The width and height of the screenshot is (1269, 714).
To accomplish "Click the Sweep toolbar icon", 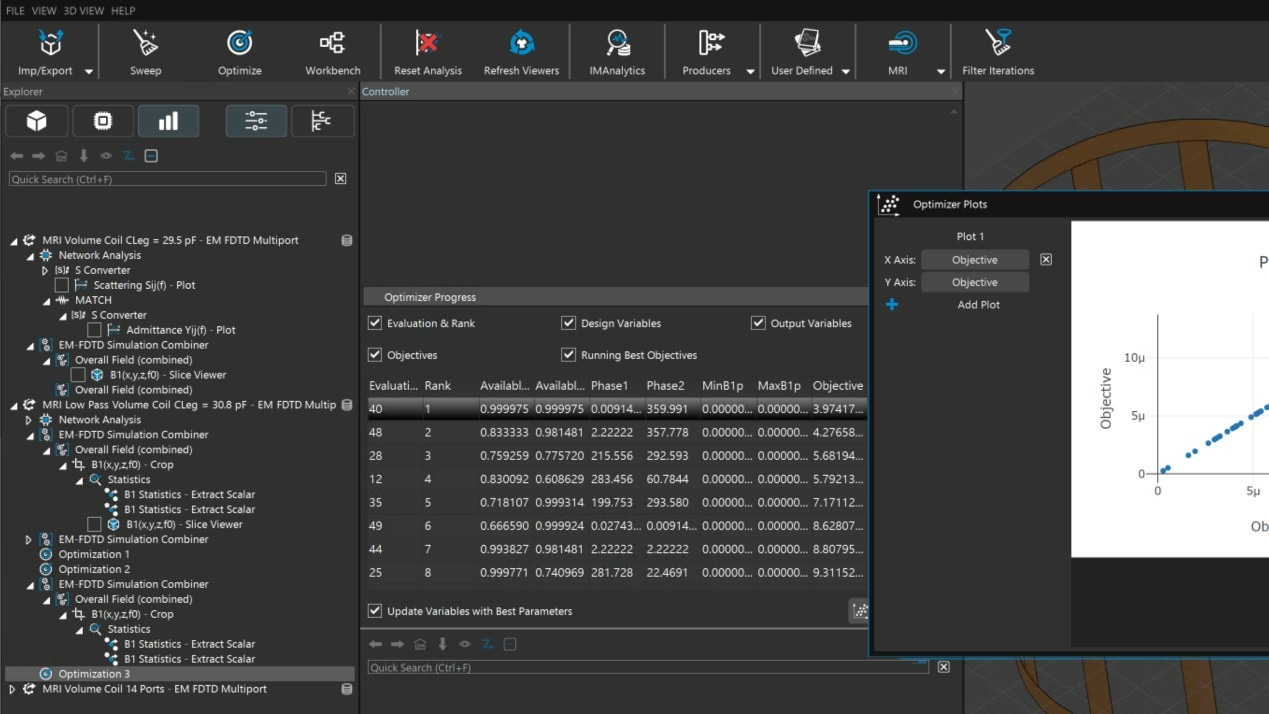I will [145, 44].
